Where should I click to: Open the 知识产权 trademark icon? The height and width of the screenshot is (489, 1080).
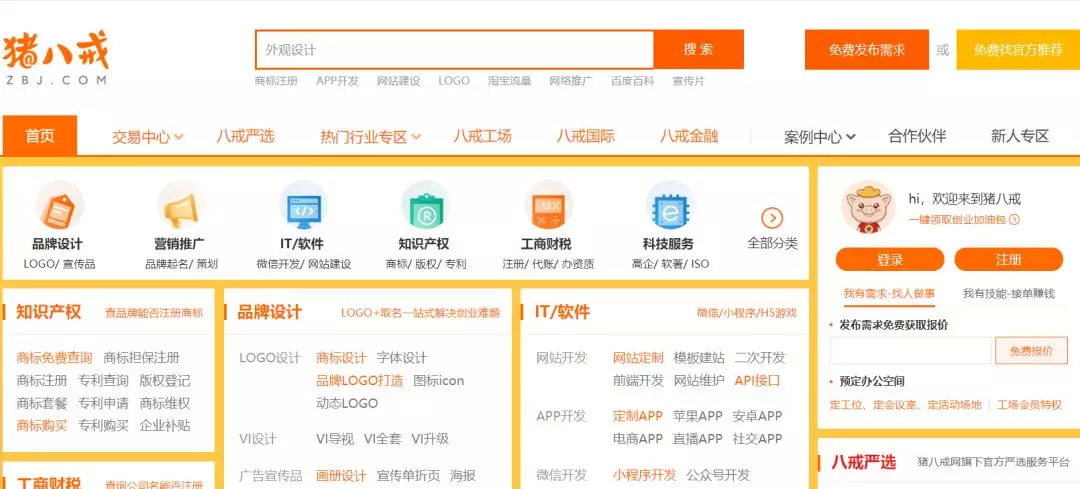click(x=424, y=207)
